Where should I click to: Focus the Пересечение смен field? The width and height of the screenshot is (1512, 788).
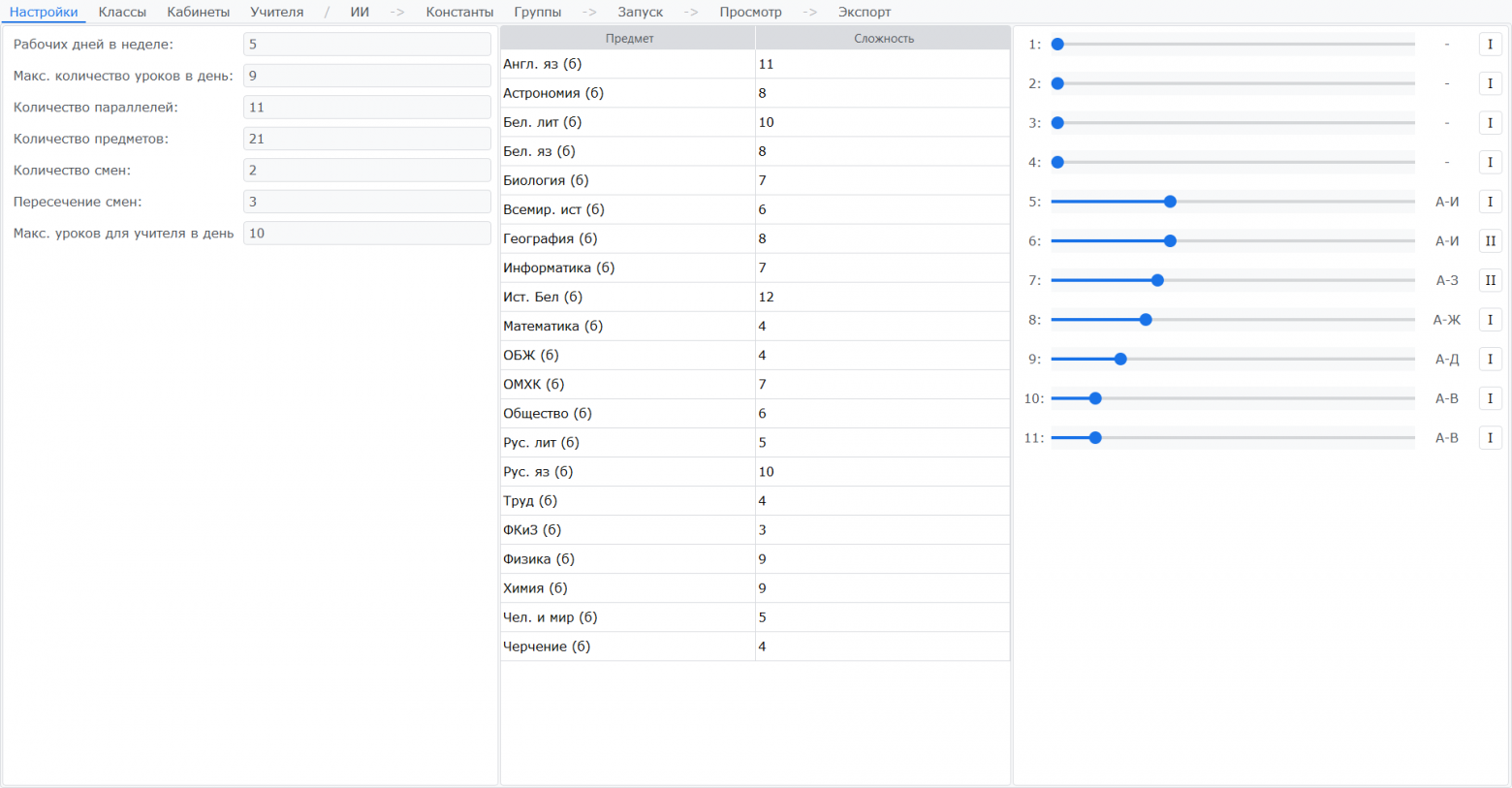coord(367,202)
